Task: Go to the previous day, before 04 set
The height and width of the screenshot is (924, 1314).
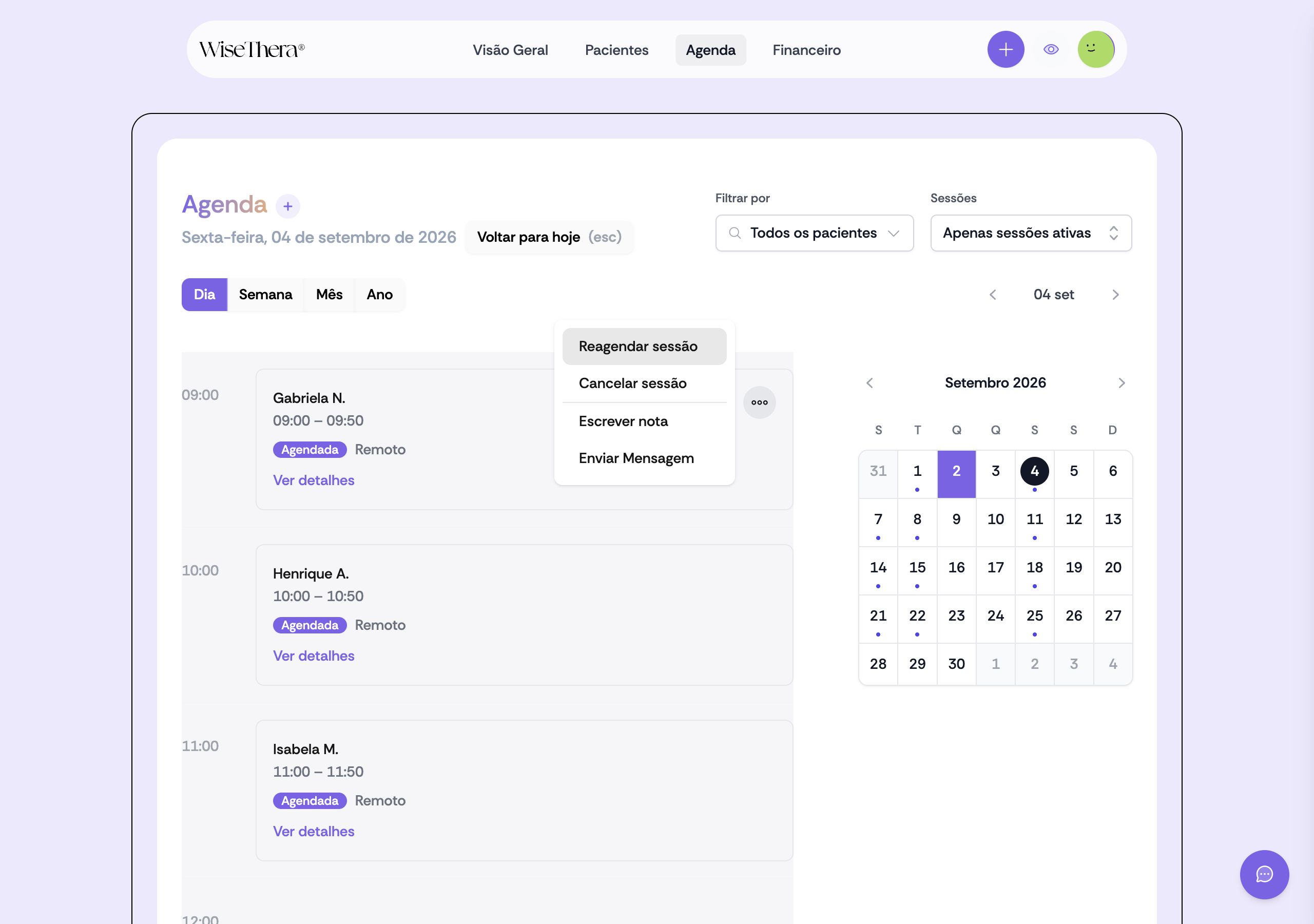Action: click(992, 294)
